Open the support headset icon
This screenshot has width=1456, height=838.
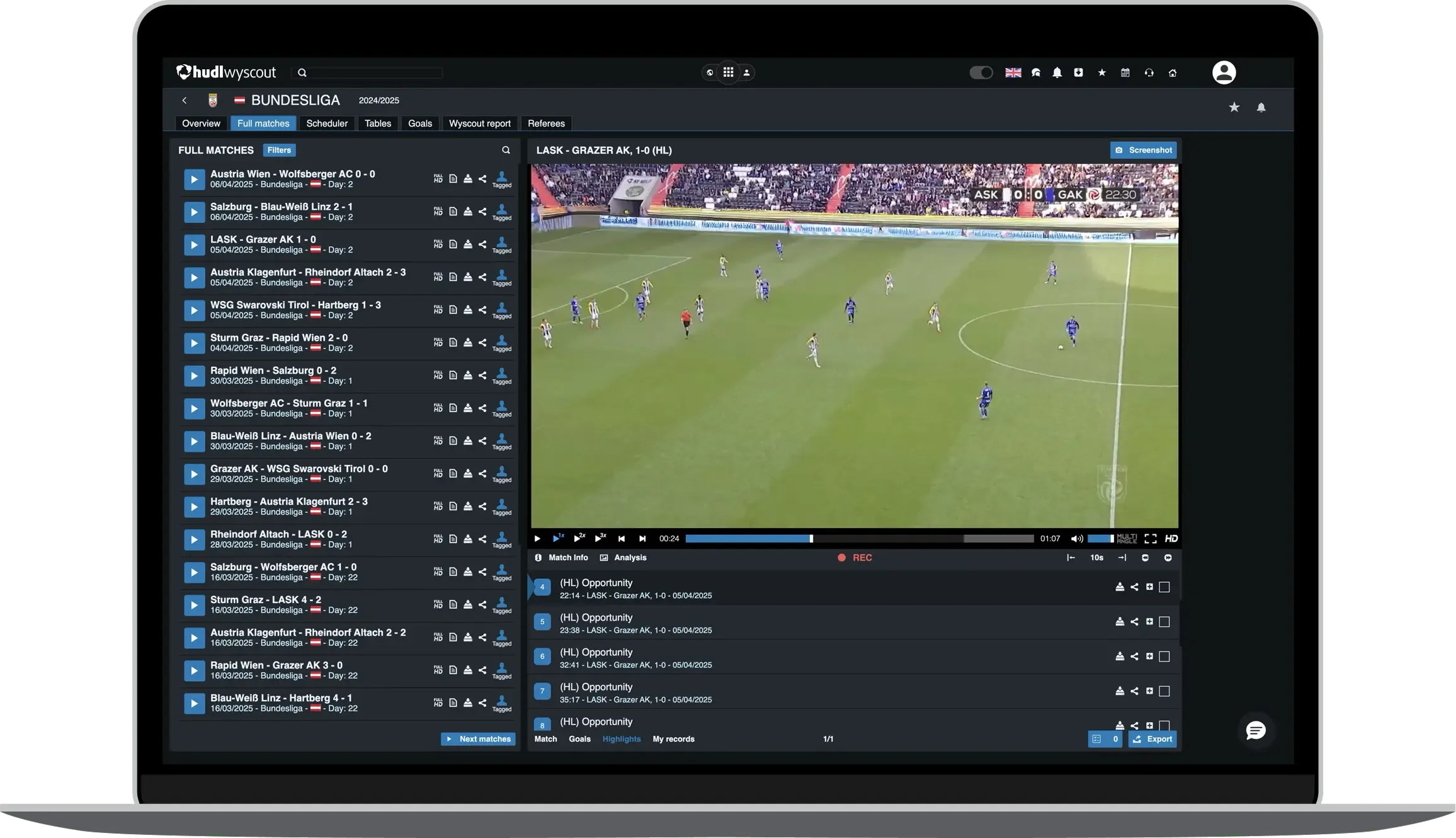point(1149,72)
